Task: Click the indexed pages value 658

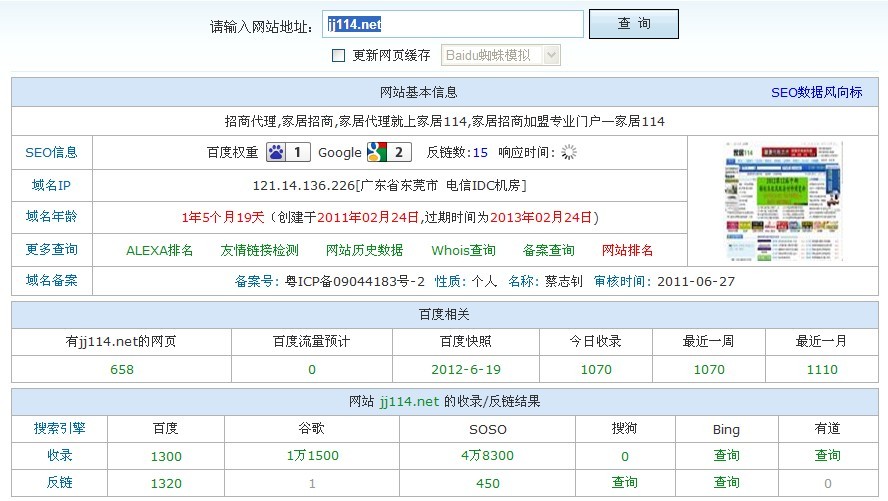Action: point(122,370)
